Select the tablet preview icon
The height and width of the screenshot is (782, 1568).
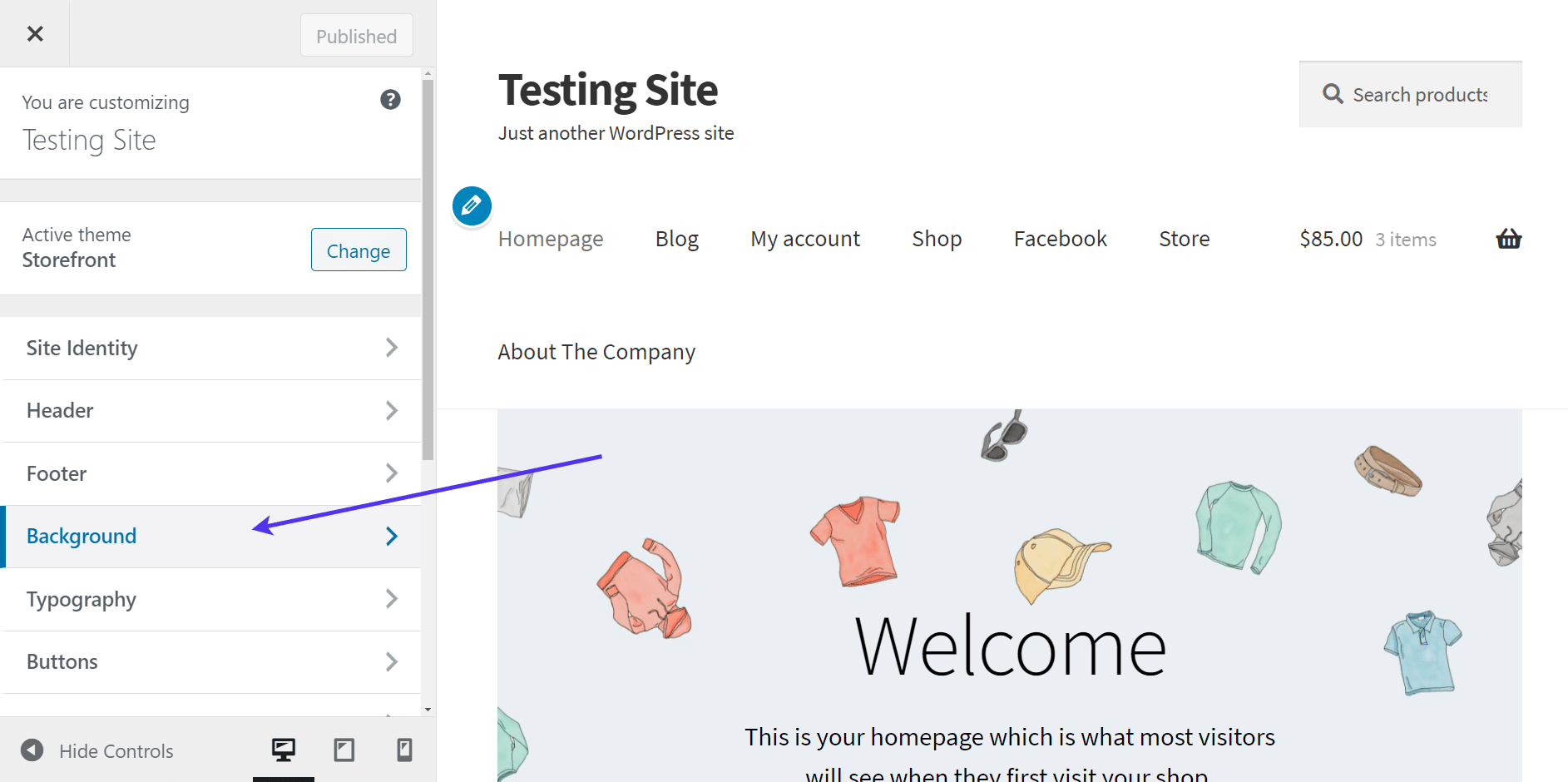344,750
